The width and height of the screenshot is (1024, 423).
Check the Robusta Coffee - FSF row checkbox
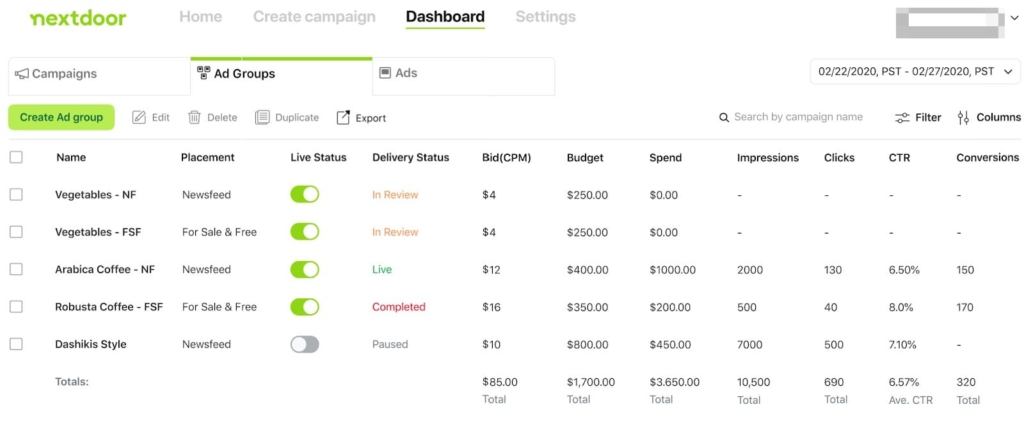(x=16, y=306)
